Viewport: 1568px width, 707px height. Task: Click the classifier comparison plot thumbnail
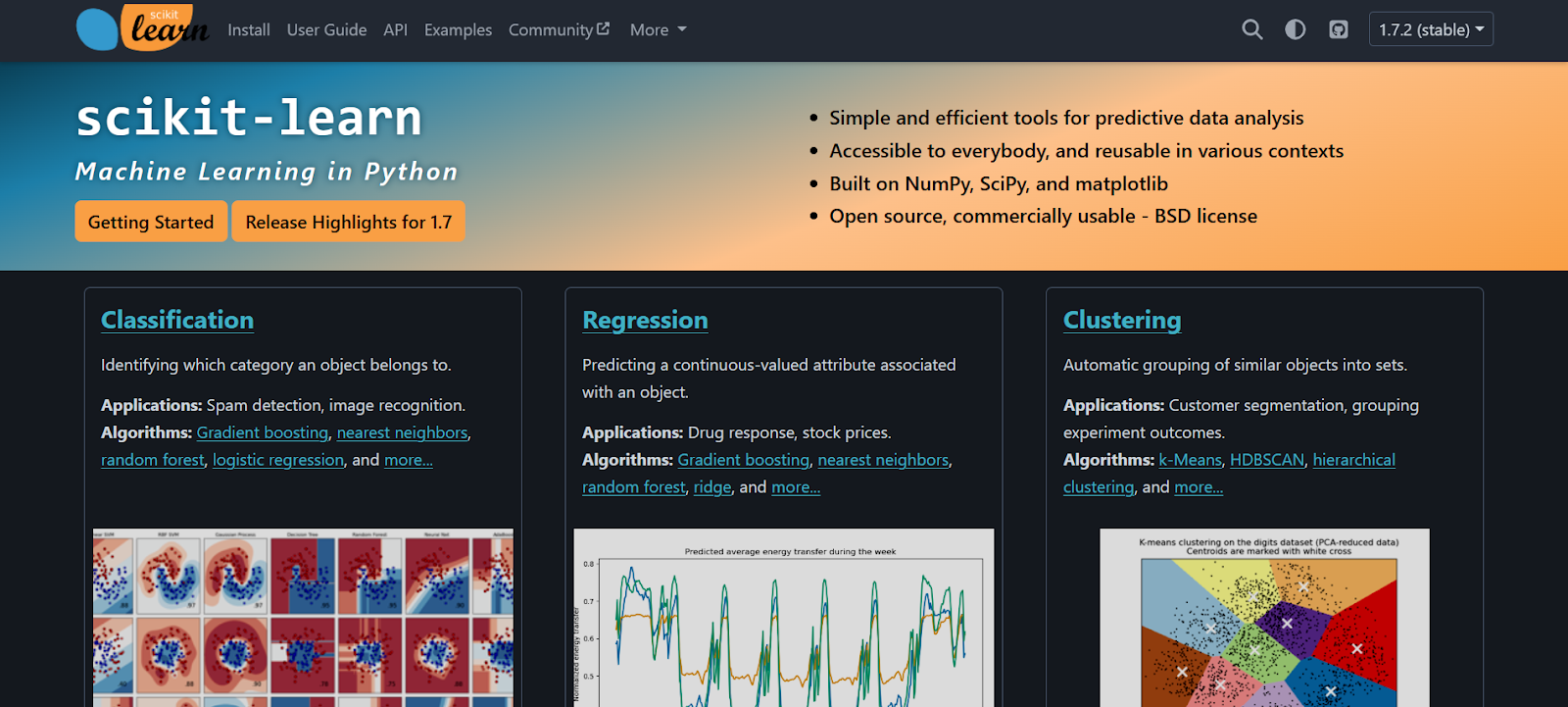[x=303, y=618]
